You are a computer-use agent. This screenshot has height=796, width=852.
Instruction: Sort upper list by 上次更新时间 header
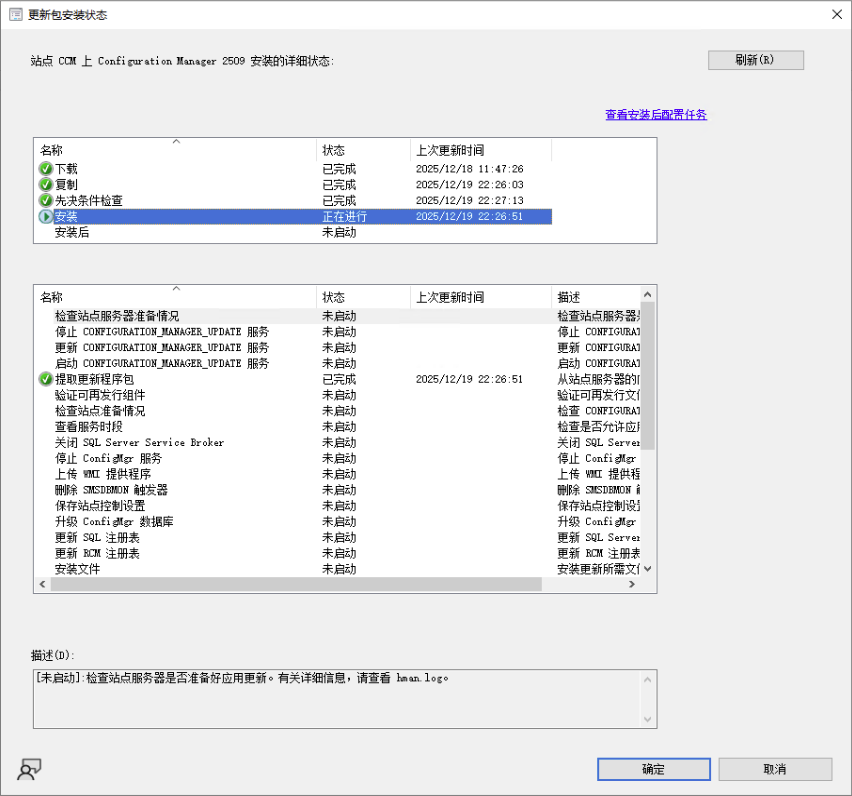click(x=481, y=150)
